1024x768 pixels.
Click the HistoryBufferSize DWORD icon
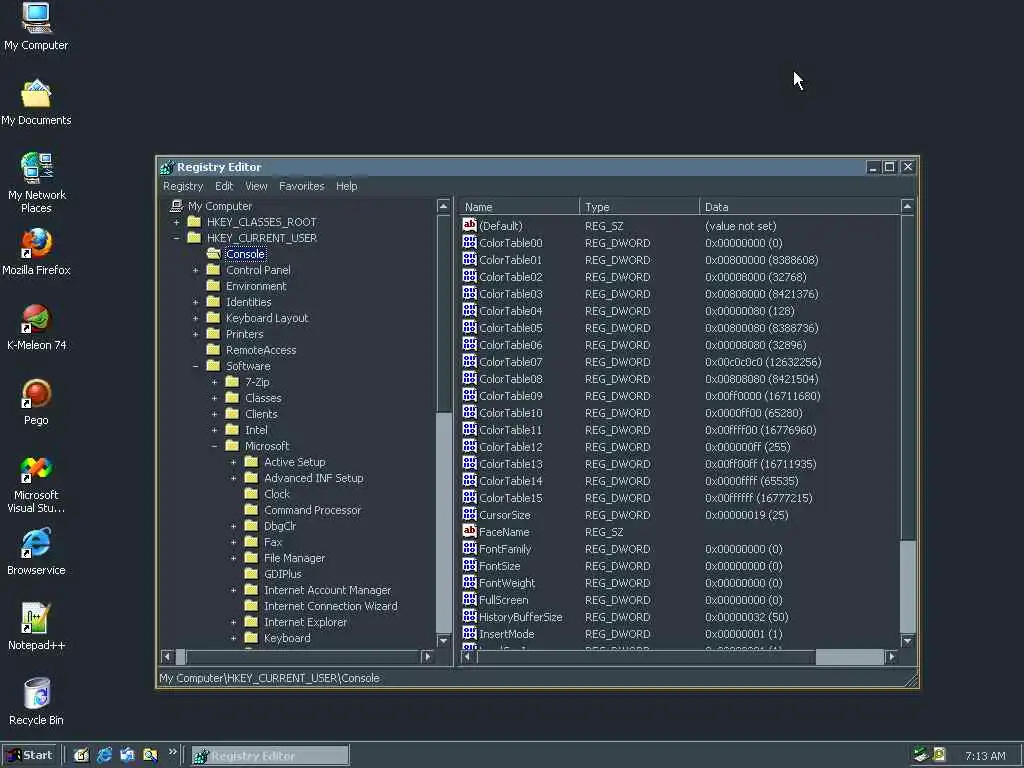click(470, 616)
